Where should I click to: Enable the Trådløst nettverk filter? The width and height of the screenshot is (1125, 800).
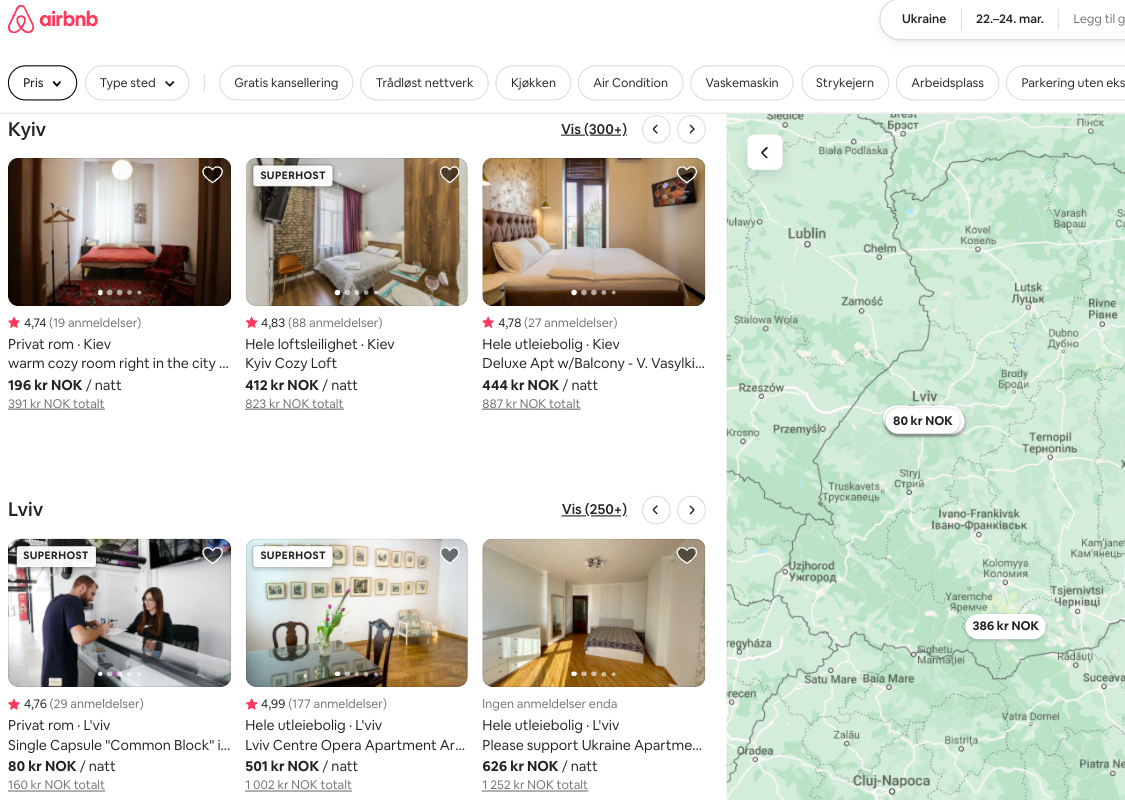pyautogui.click(x=424, y=83)
